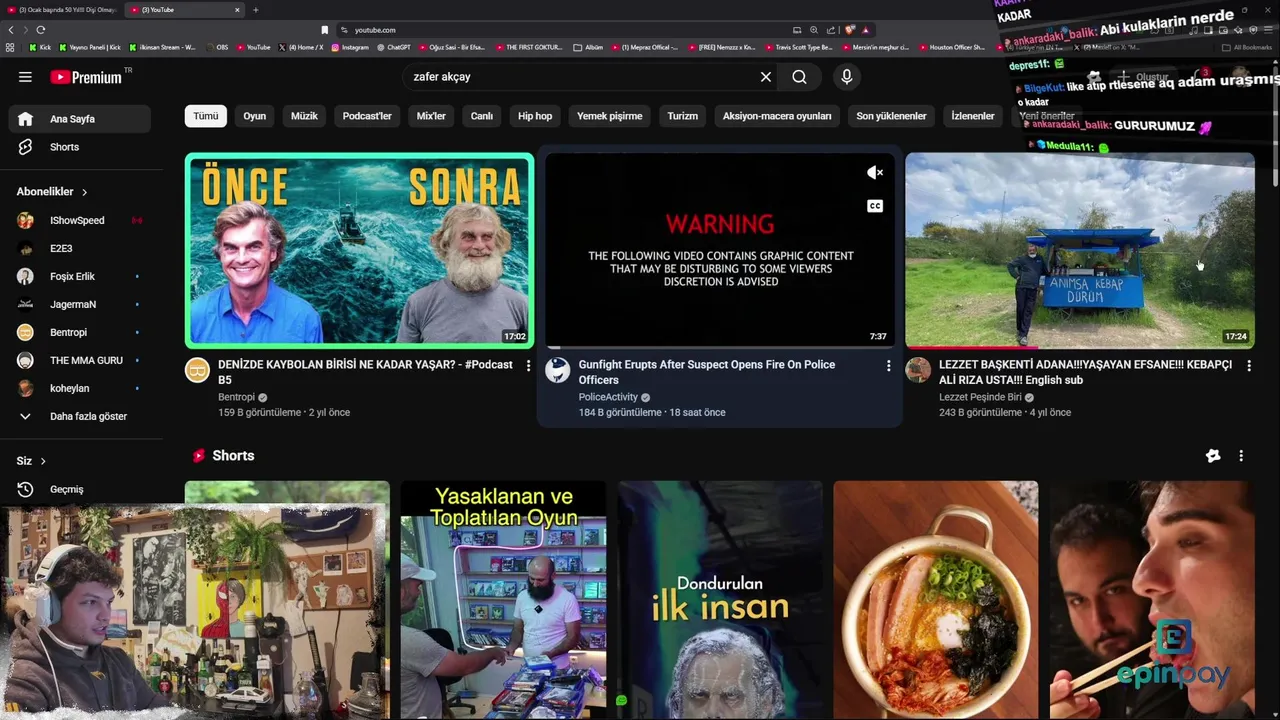Open the Yasaklanan ve Toplatılan Oyun short

(503, 600)
